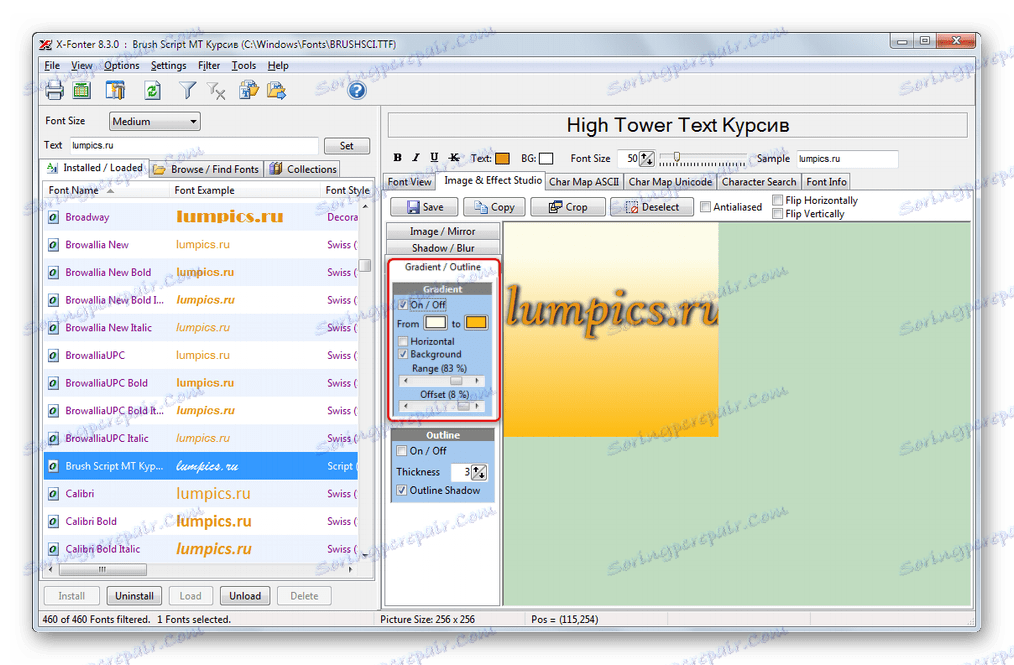The height and width of the screenshot is (665, 1014).
Task: Open the Tools menu
Action: pos(244,65)
